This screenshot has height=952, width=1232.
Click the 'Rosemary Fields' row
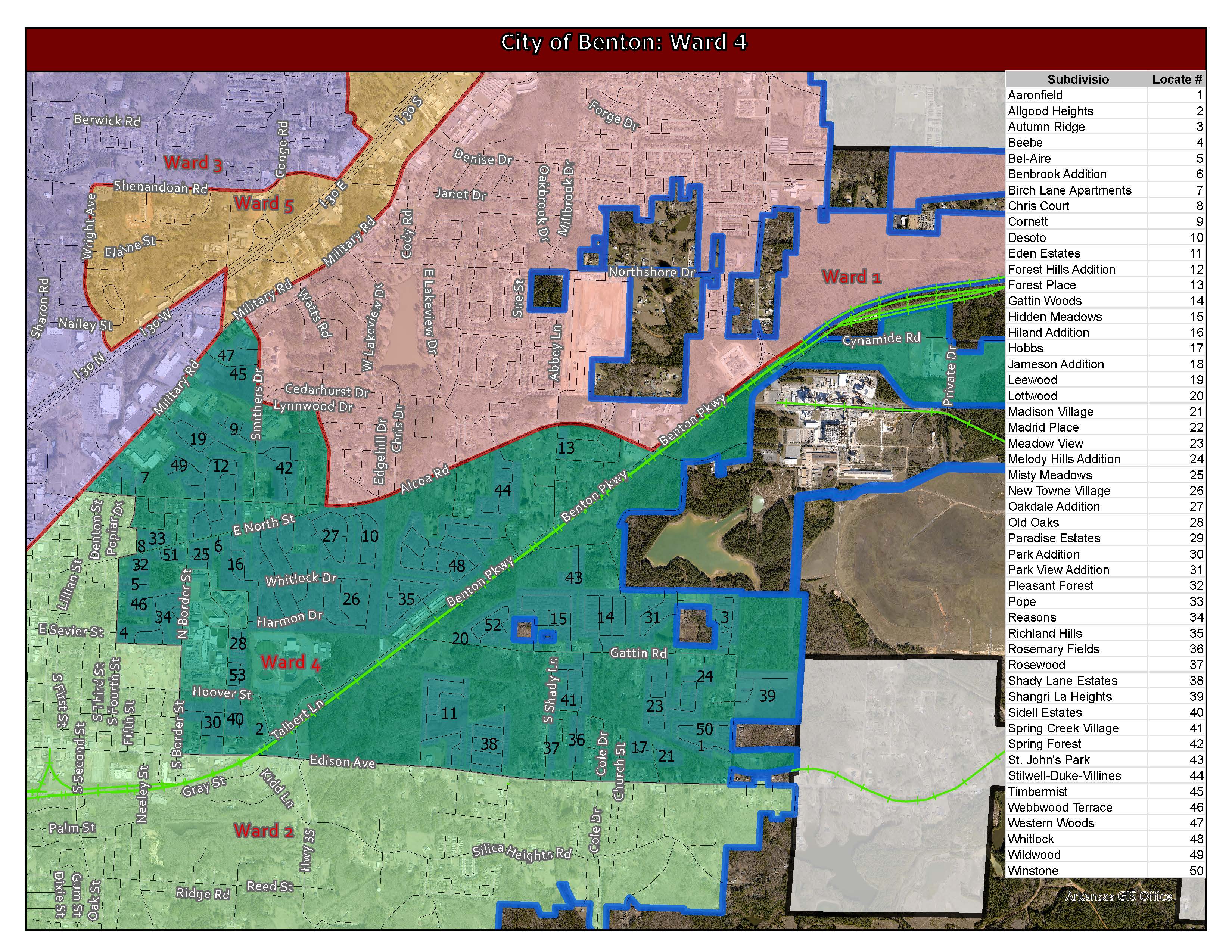(1105, 649)
